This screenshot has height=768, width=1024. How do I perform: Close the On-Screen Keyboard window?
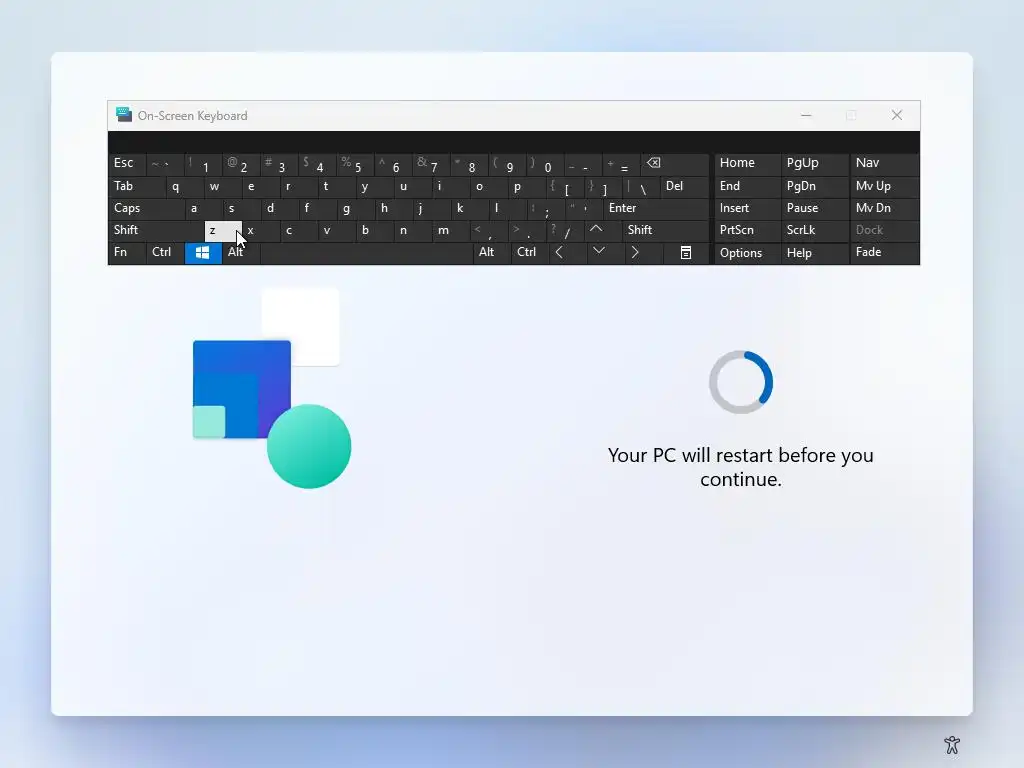(897, 116)
